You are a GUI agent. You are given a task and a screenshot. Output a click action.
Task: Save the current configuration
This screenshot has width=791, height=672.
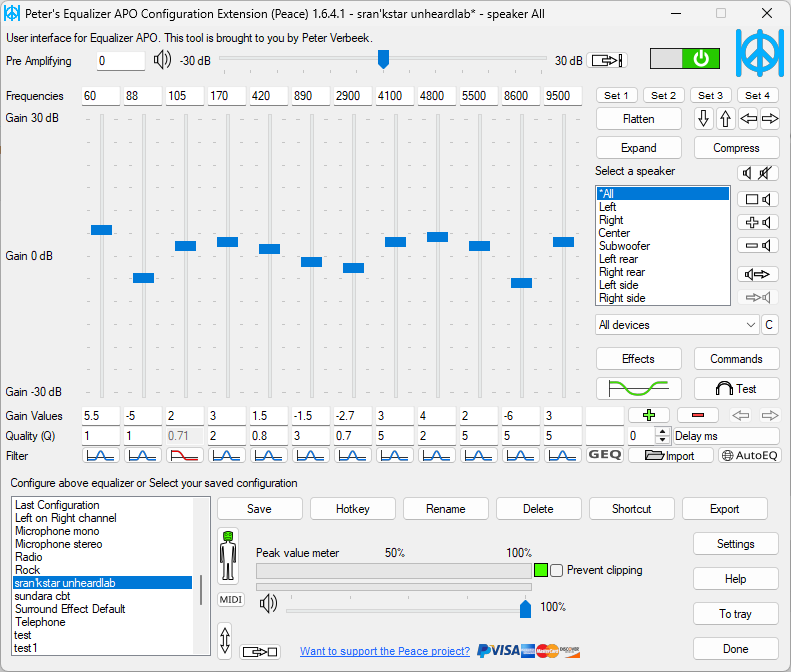260,509
